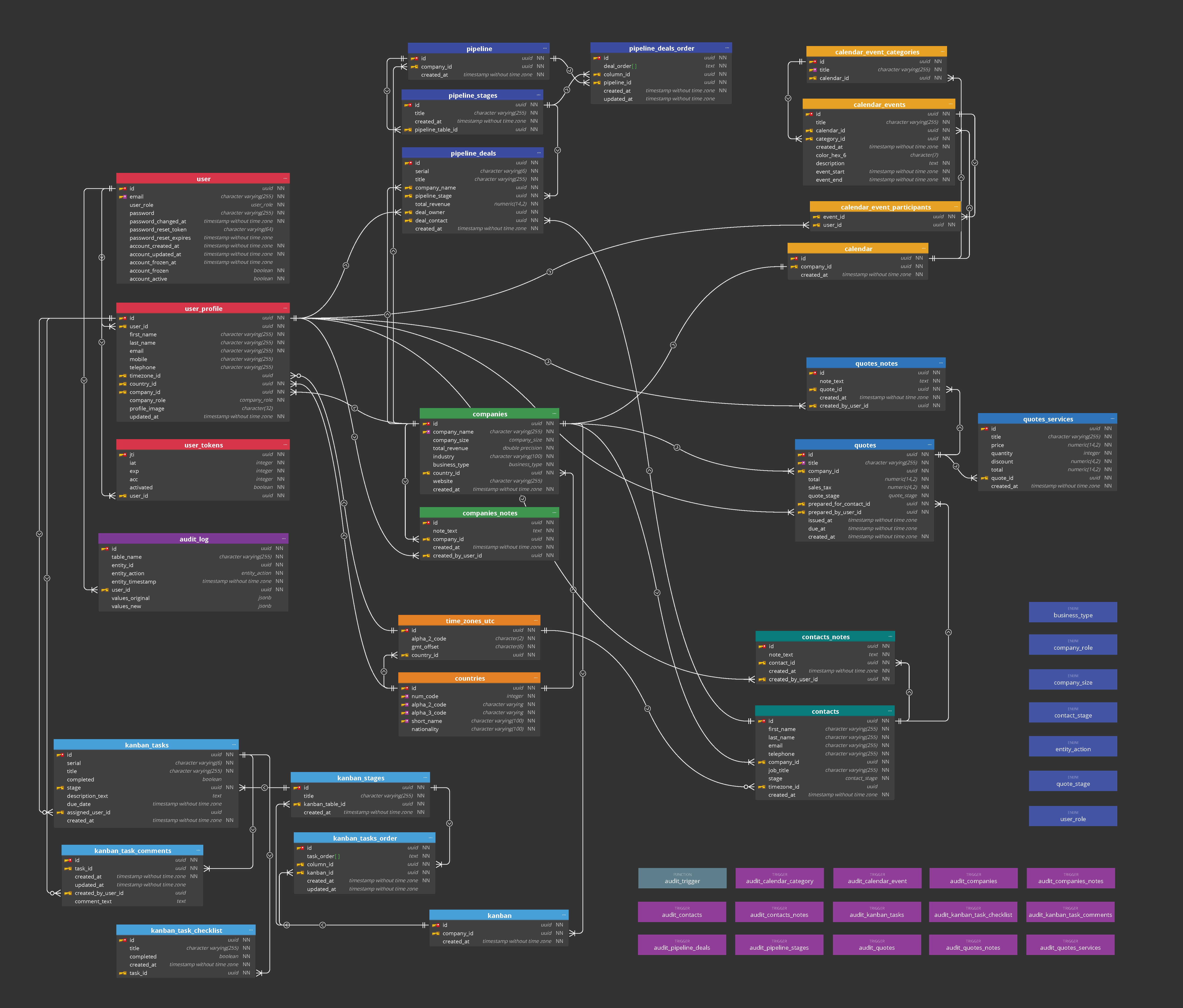Click the key icon for pipeline_table_id in pipeline_stages
This screenshot has height=1008, width=1183.
pyautogui.click(x=408, y=130)
